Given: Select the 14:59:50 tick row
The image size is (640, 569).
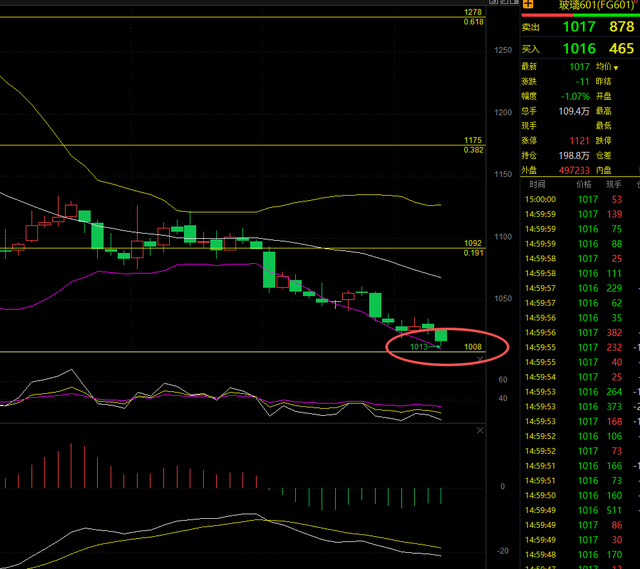Looking at the screenshot, I should pos(580,496).
